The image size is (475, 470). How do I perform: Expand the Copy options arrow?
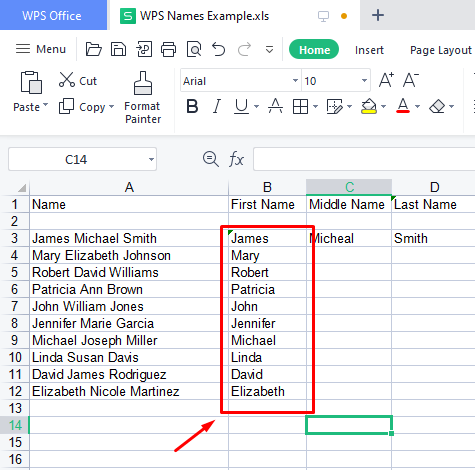click(111, 107)
